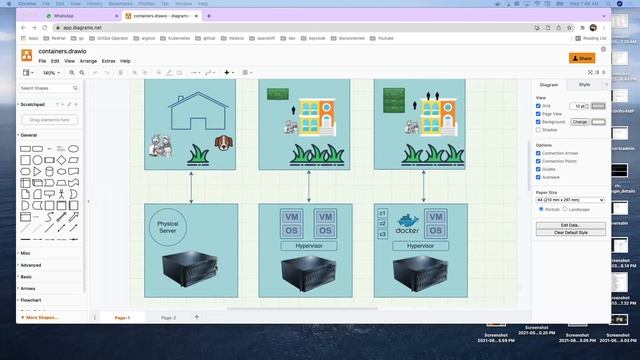The width and height of the screenshot is (640, 360).
Task: Click the zoom in magnifier icon
Action: (72, 73)
